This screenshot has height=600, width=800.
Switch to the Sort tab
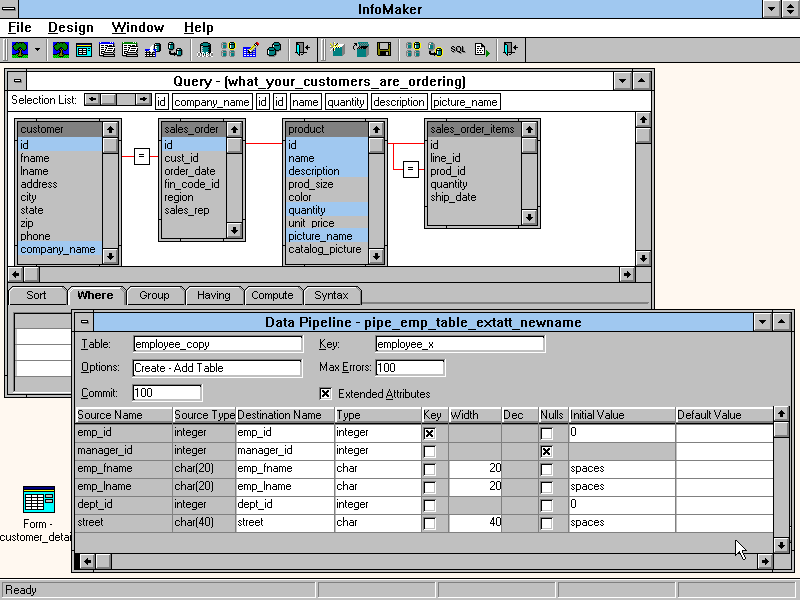36,295
